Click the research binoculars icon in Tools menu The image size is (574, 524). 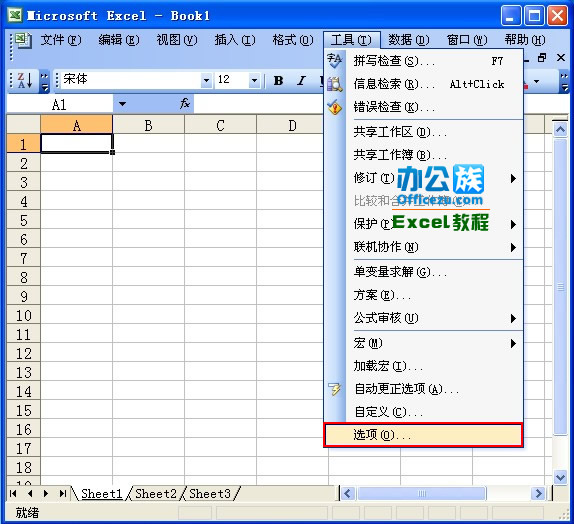click(335, 84)
